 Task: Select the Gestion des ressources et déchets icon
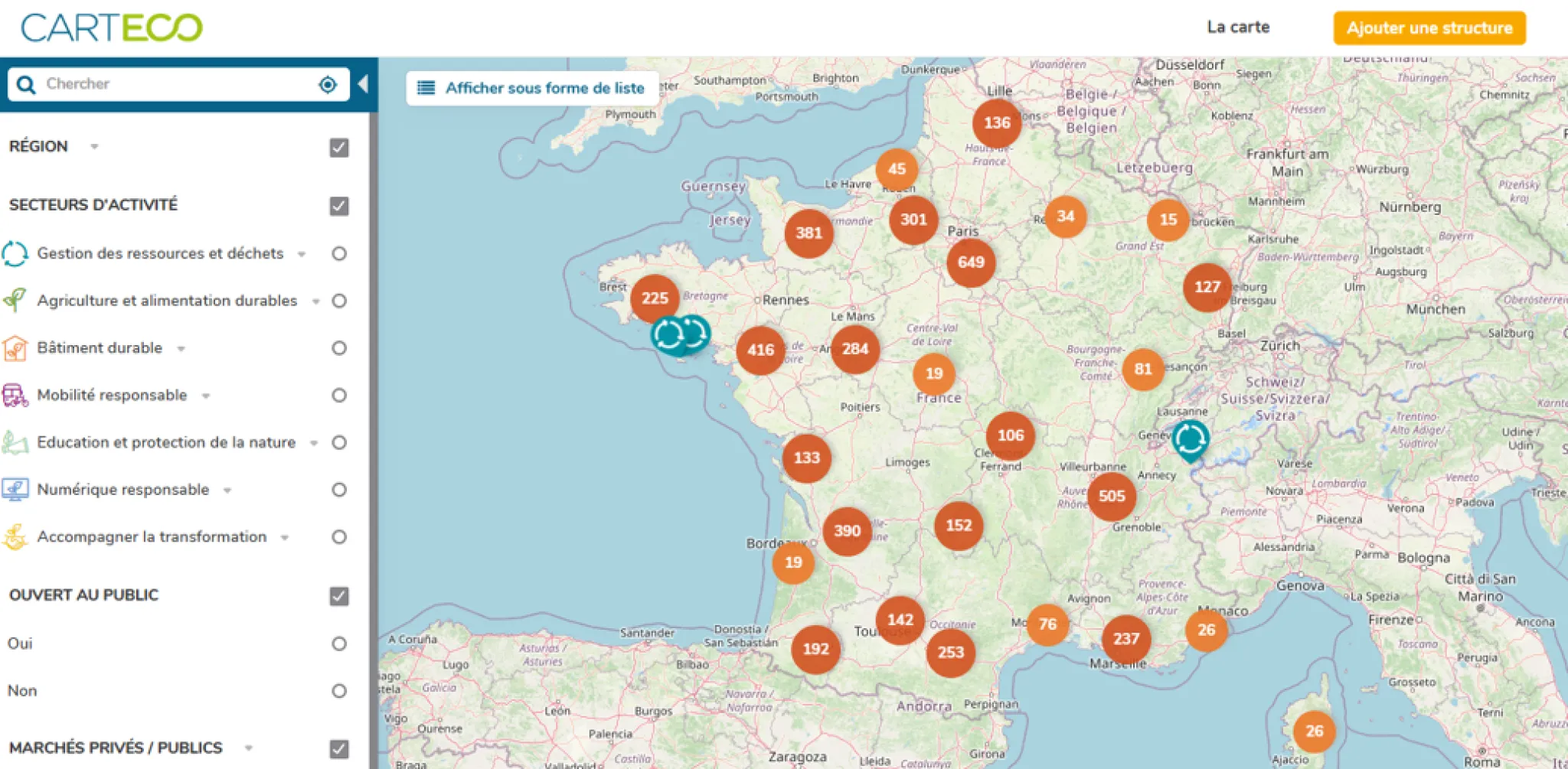[x=15, y=253]
